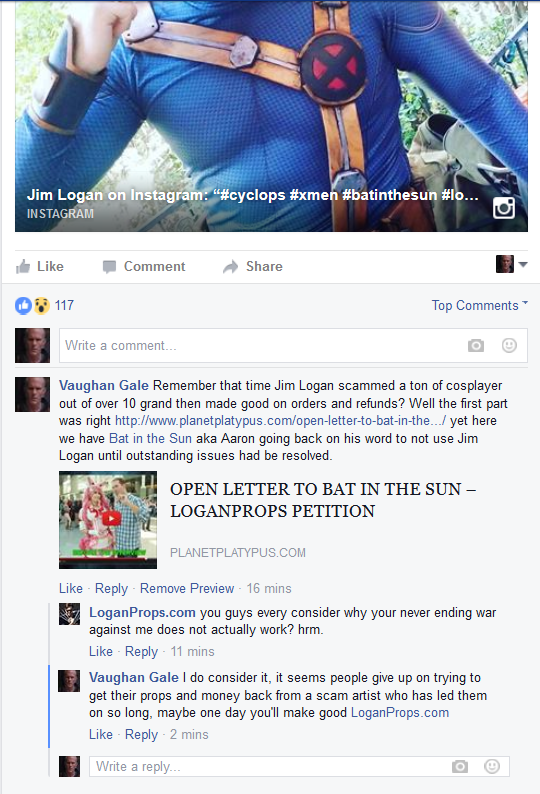This screenshot has width=540, height=794.
Task: Attach a photo using comment box camera icon
Action: tap(476, 345)
